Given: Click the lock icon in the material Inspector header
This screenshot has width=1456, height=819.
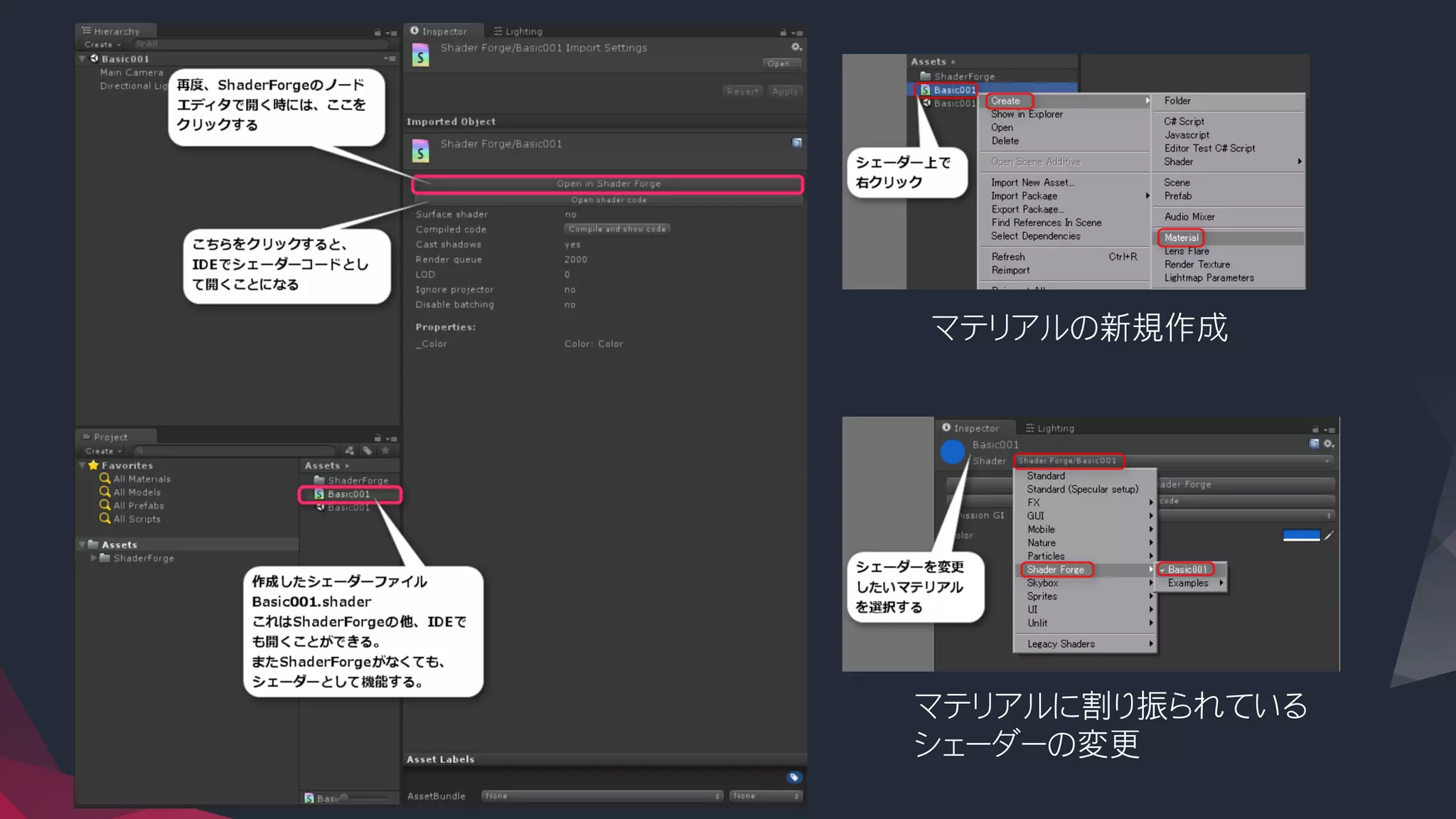Looking at the screenshot, I should (1315, 429).
